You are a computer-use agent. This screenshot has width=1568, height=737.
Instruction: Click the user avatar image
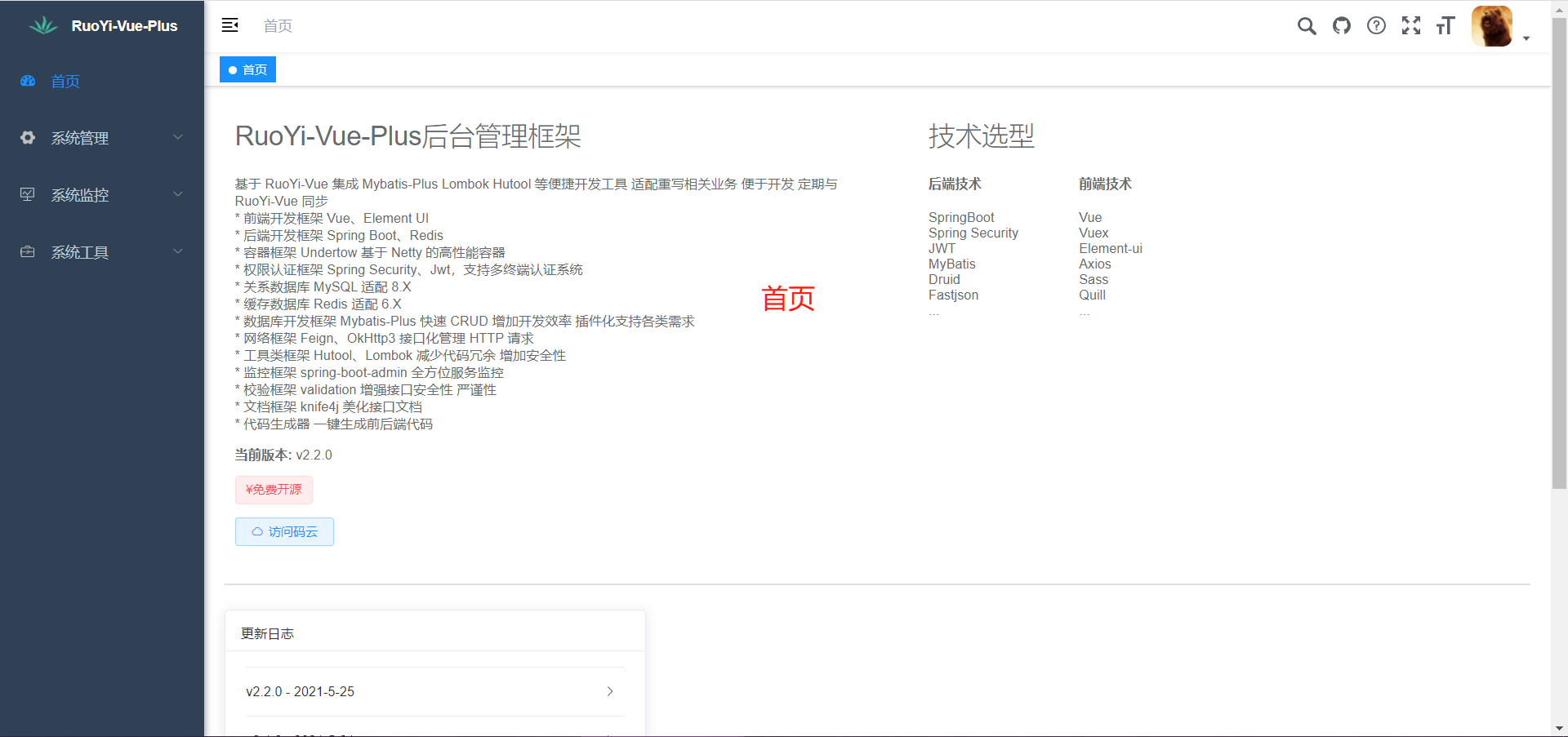click(x=1492, y=26)
